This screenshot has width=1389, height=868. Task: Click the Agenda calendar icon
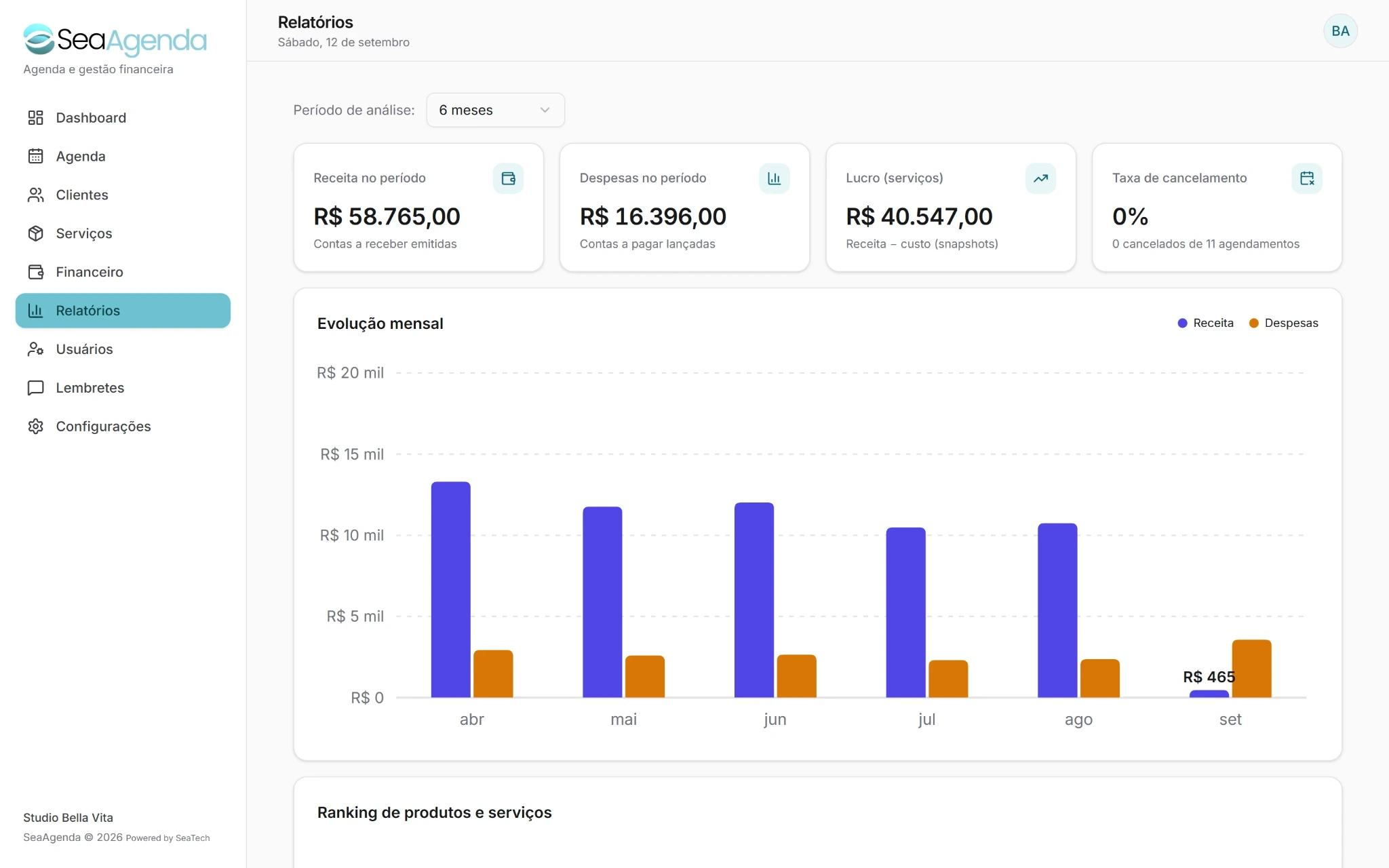click(x=35, y=157)
